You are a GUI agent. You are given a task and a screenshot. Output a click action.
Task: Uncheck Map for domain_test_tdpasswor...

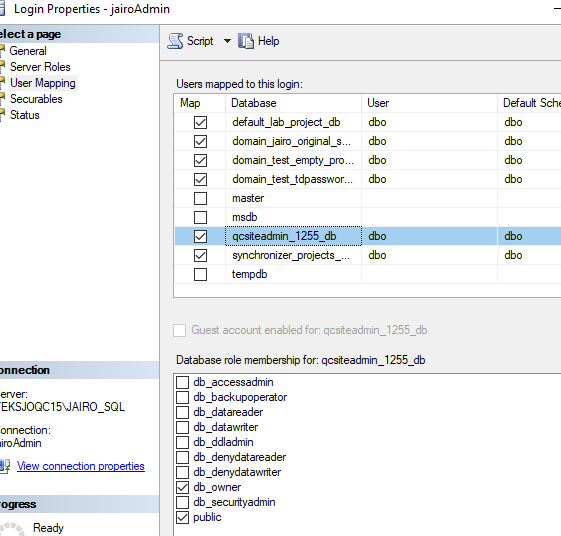200,179
